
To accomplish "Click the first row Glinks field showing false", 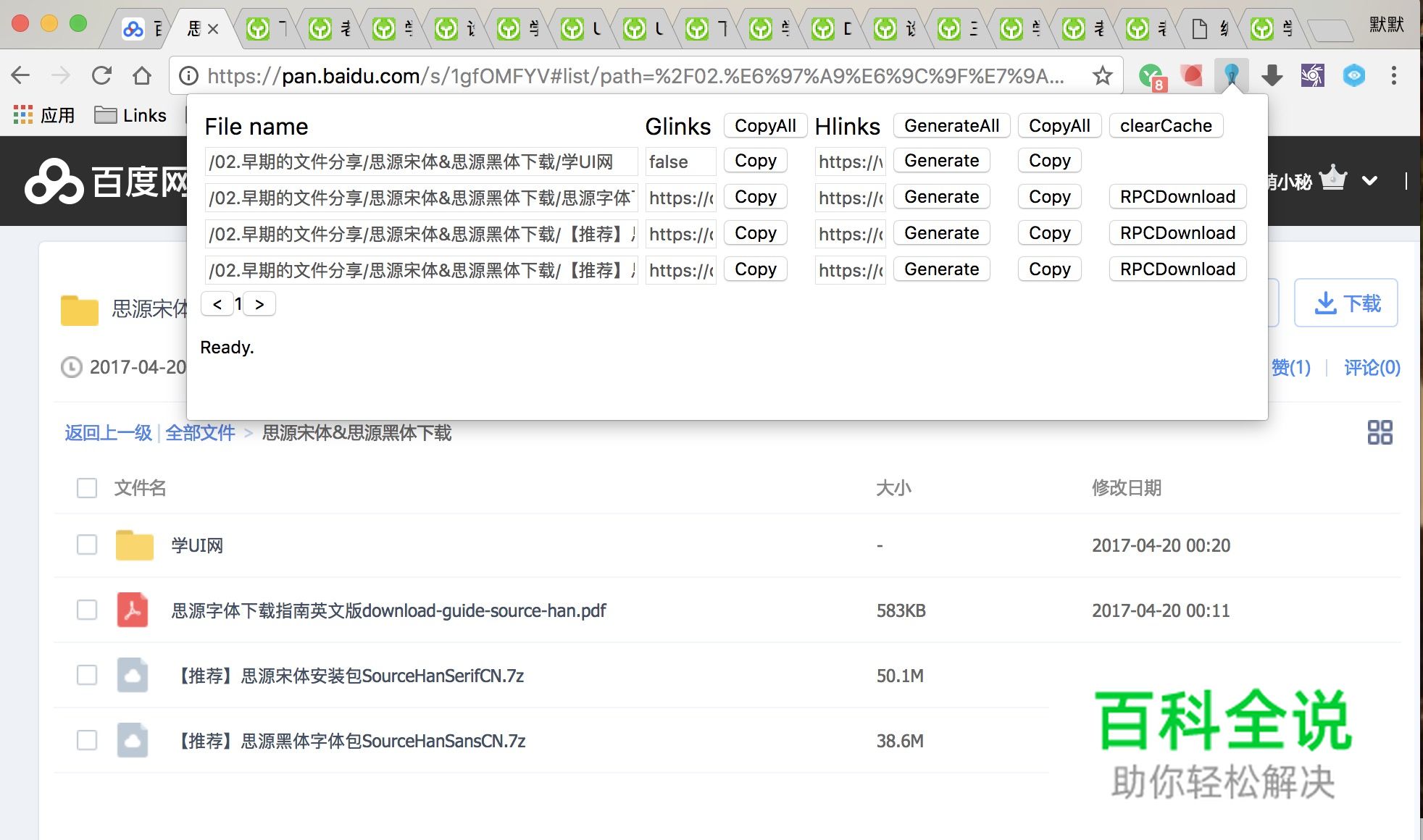I will coord(680,161).
